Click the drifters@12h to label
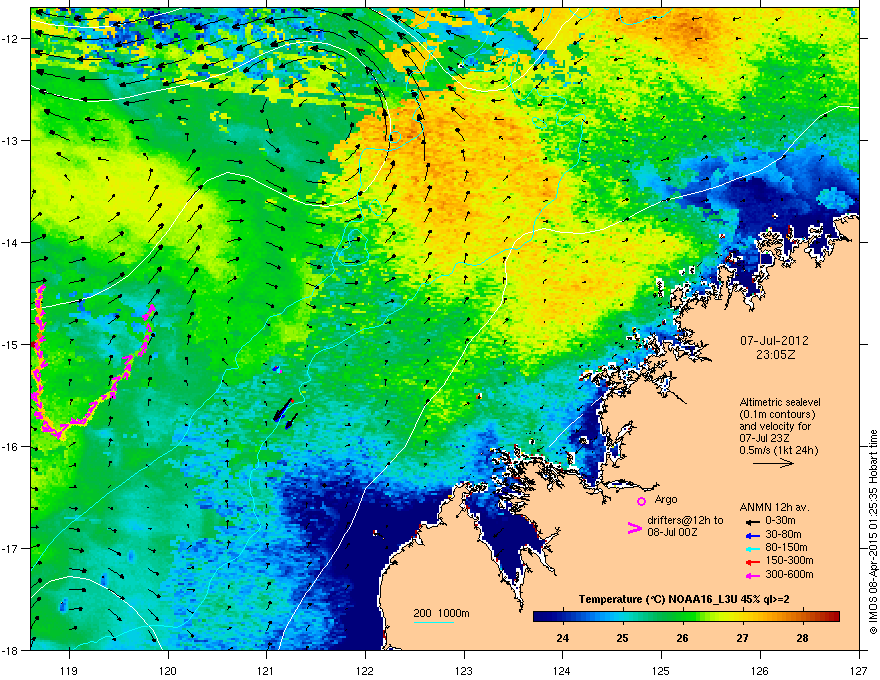 [685, 520]
